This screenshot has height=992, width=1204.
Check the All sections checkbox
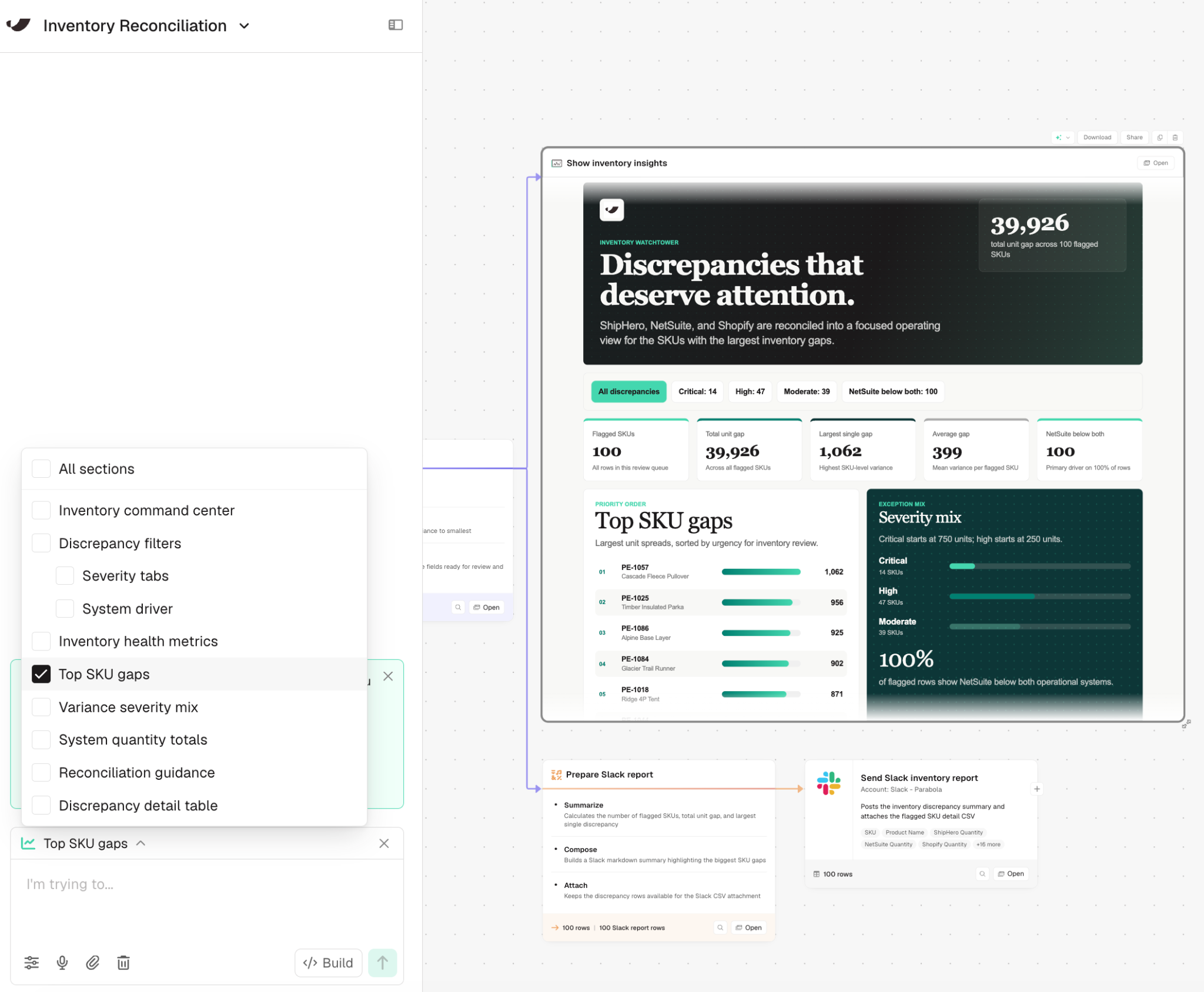pyautogui.click(x=41, y=468)
